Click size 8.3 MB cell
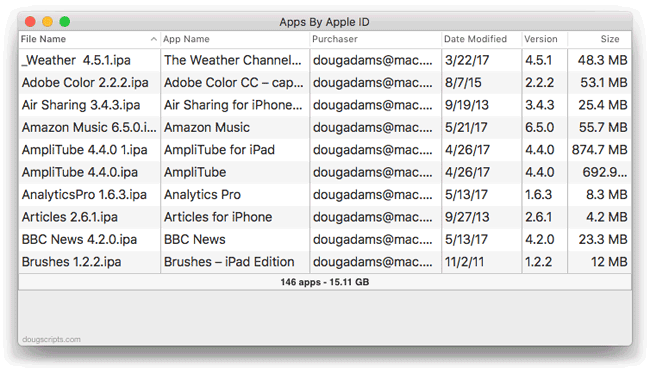 [599, 194]
